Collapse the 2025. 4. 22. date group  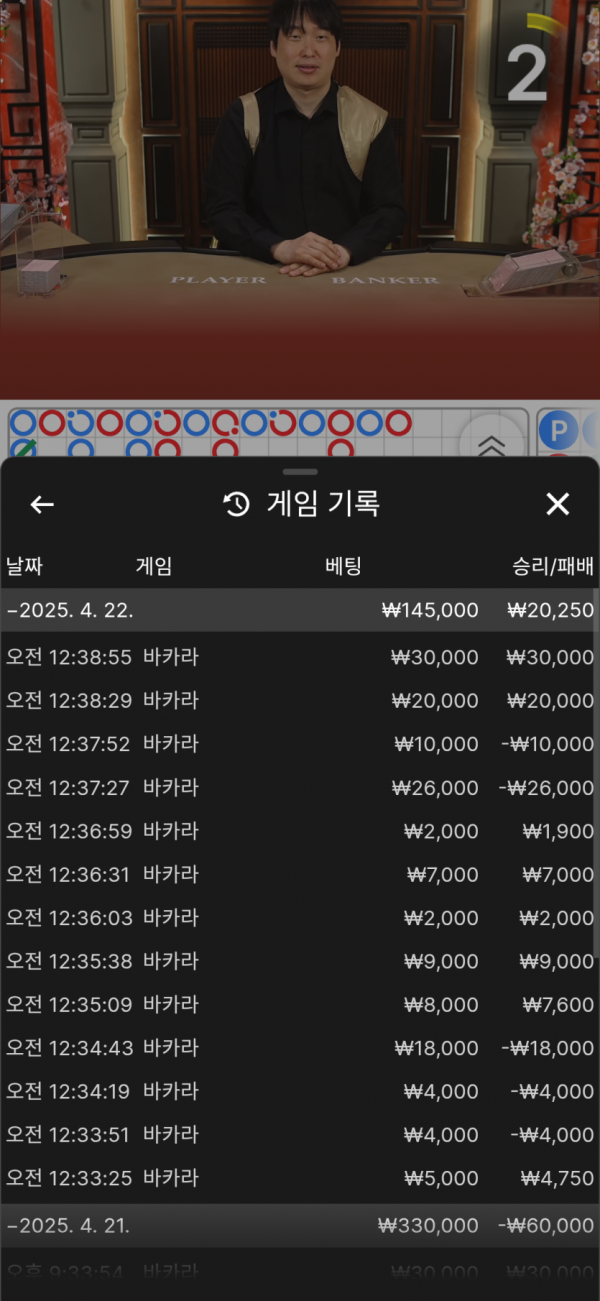click(x=70, y=610)
